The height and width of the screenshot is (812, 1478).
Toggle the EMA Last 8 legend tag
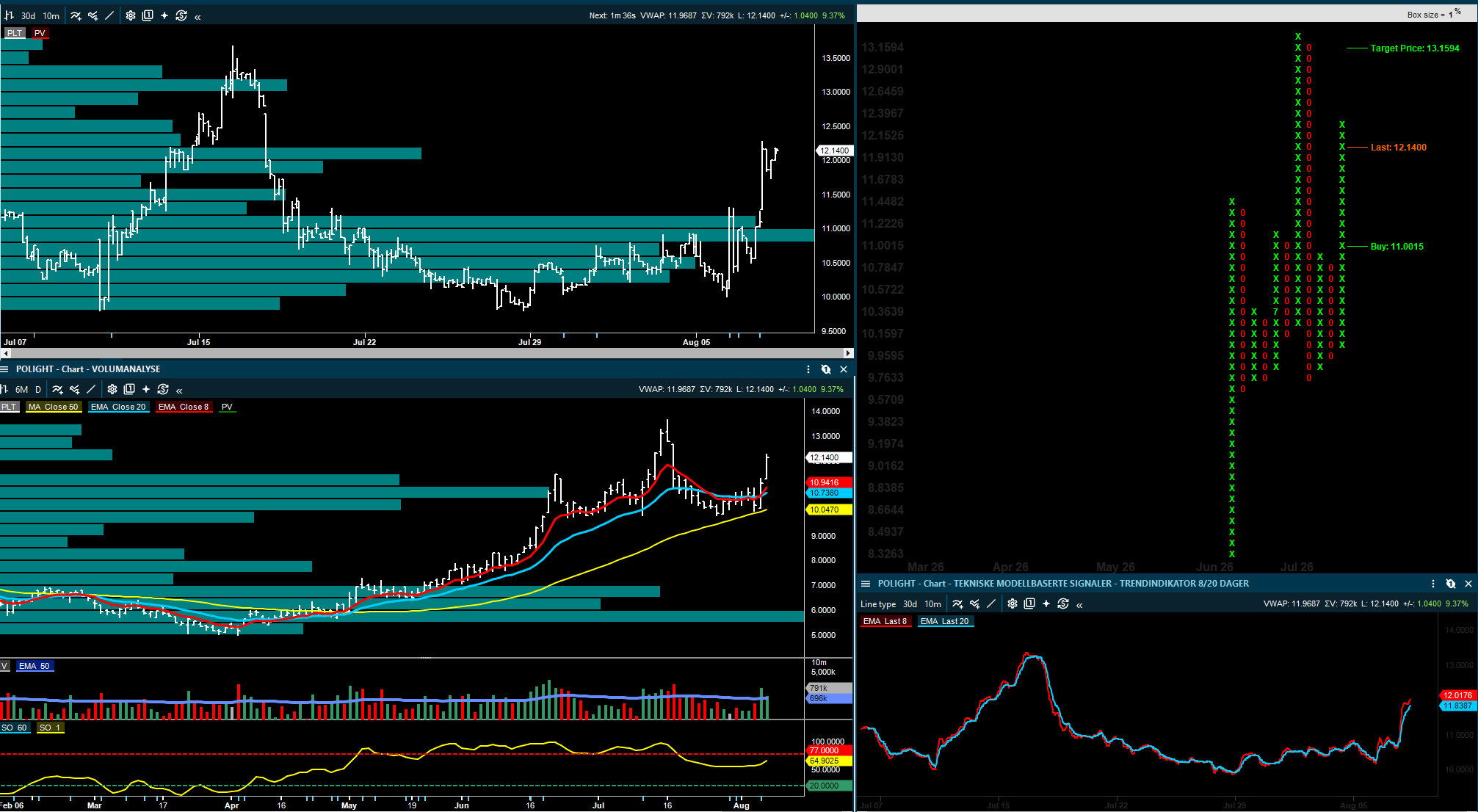click(885, 621)
